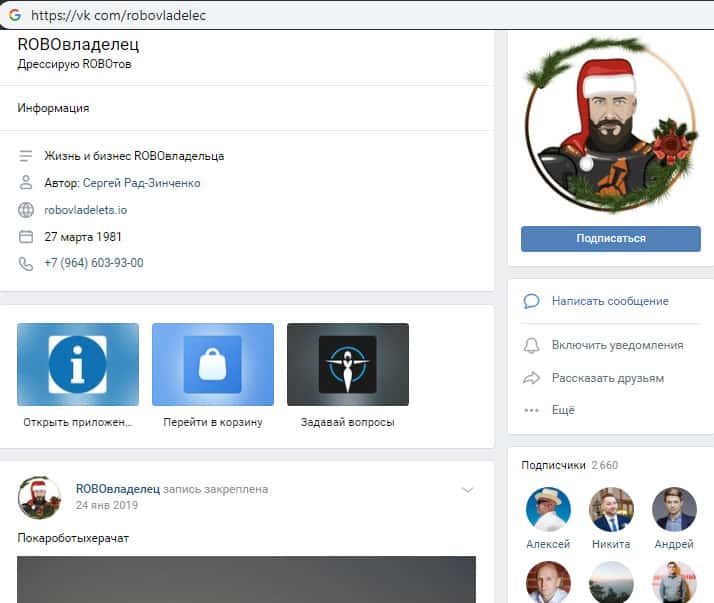Open the robovladelets.io website link
The width and height of the screenshot is (714, 603).
pos(86,210)
